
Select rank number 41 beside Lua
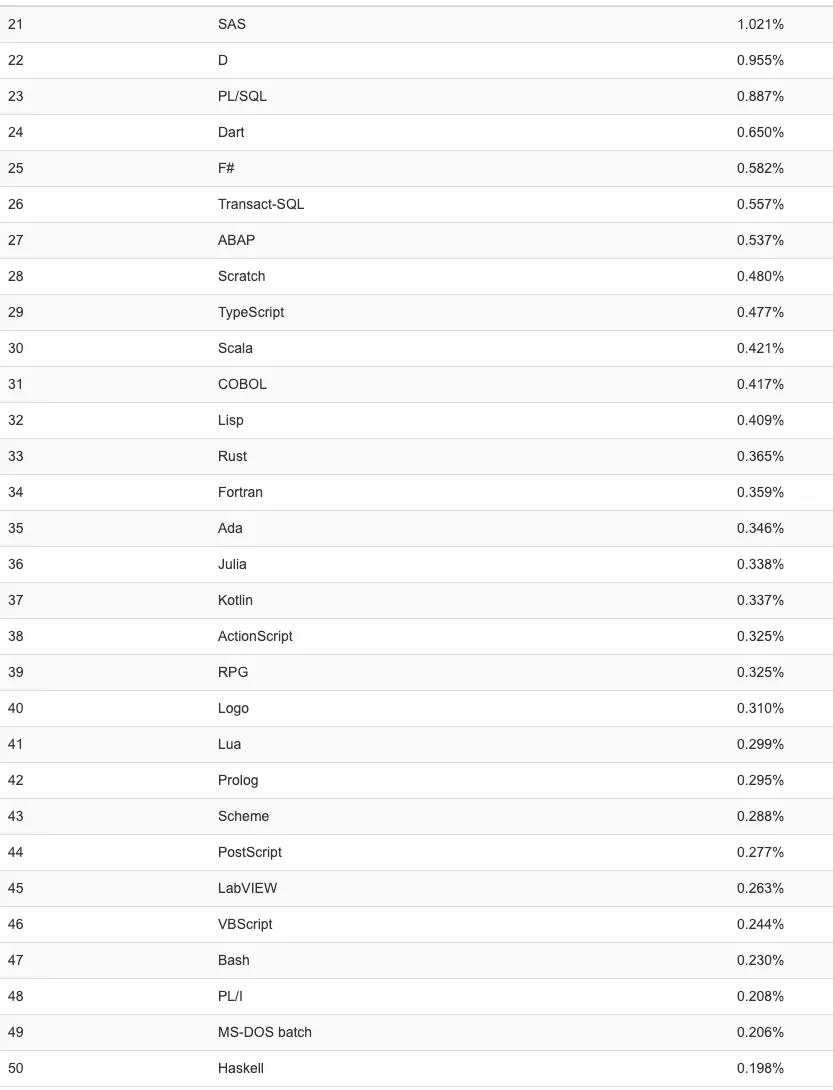point(16,744)
